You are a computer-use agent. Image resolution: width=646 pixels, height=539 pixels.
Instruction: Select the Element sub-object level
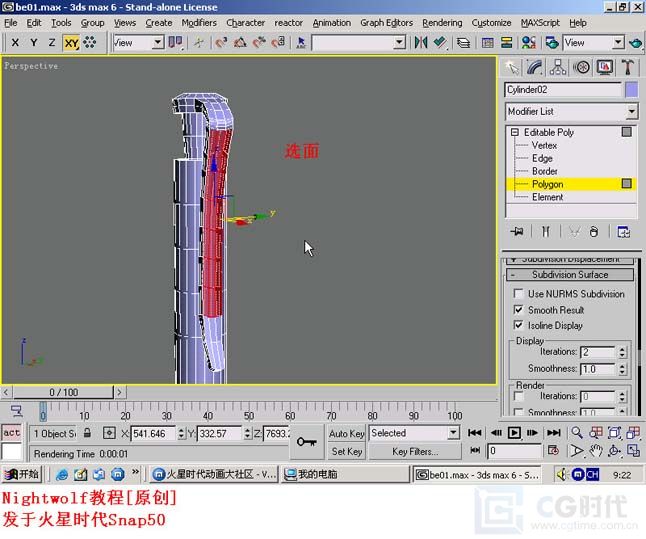coord(547,197)
